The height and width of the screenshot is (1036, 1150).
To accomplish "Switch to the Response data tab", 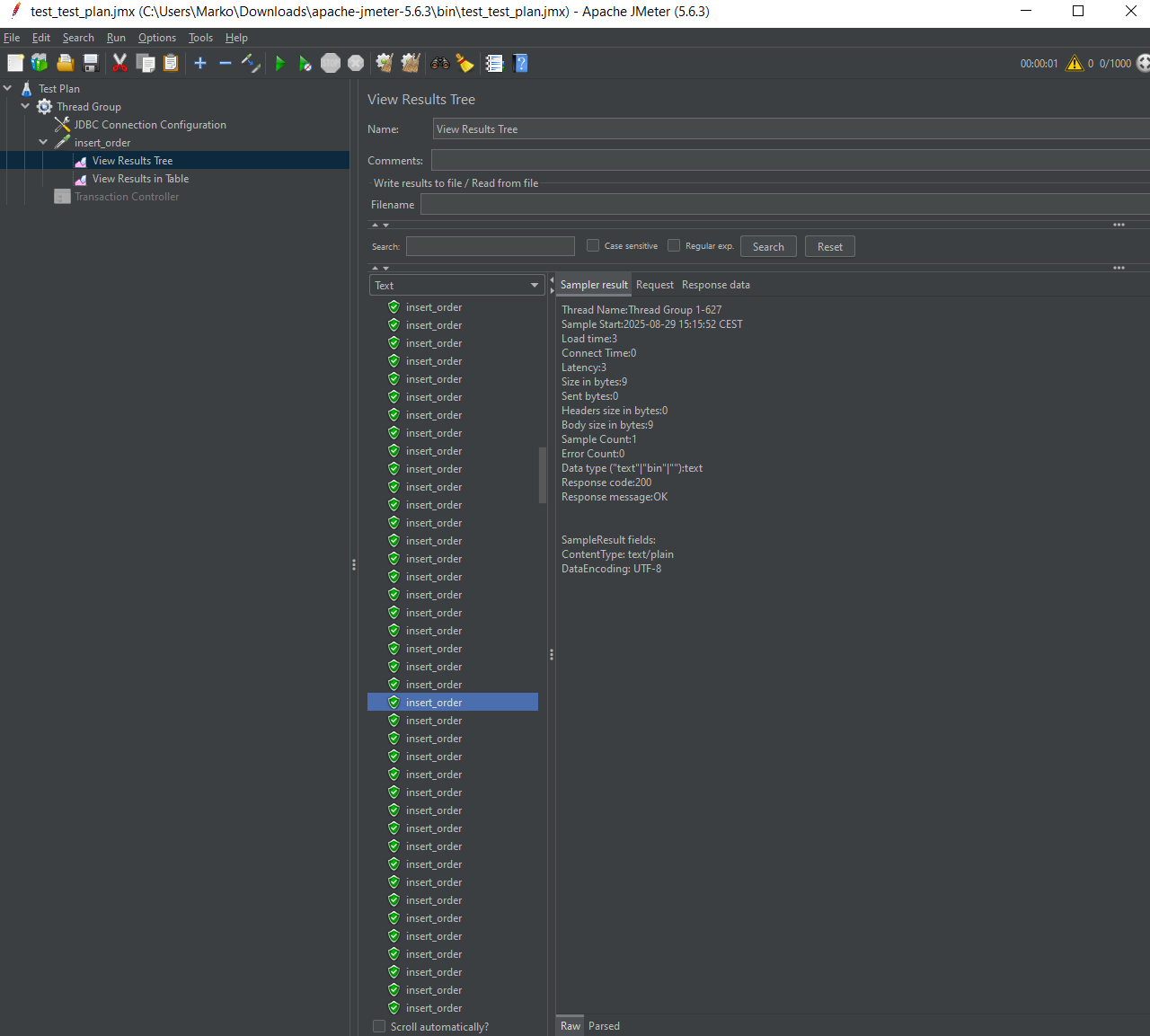I will 715,285.
